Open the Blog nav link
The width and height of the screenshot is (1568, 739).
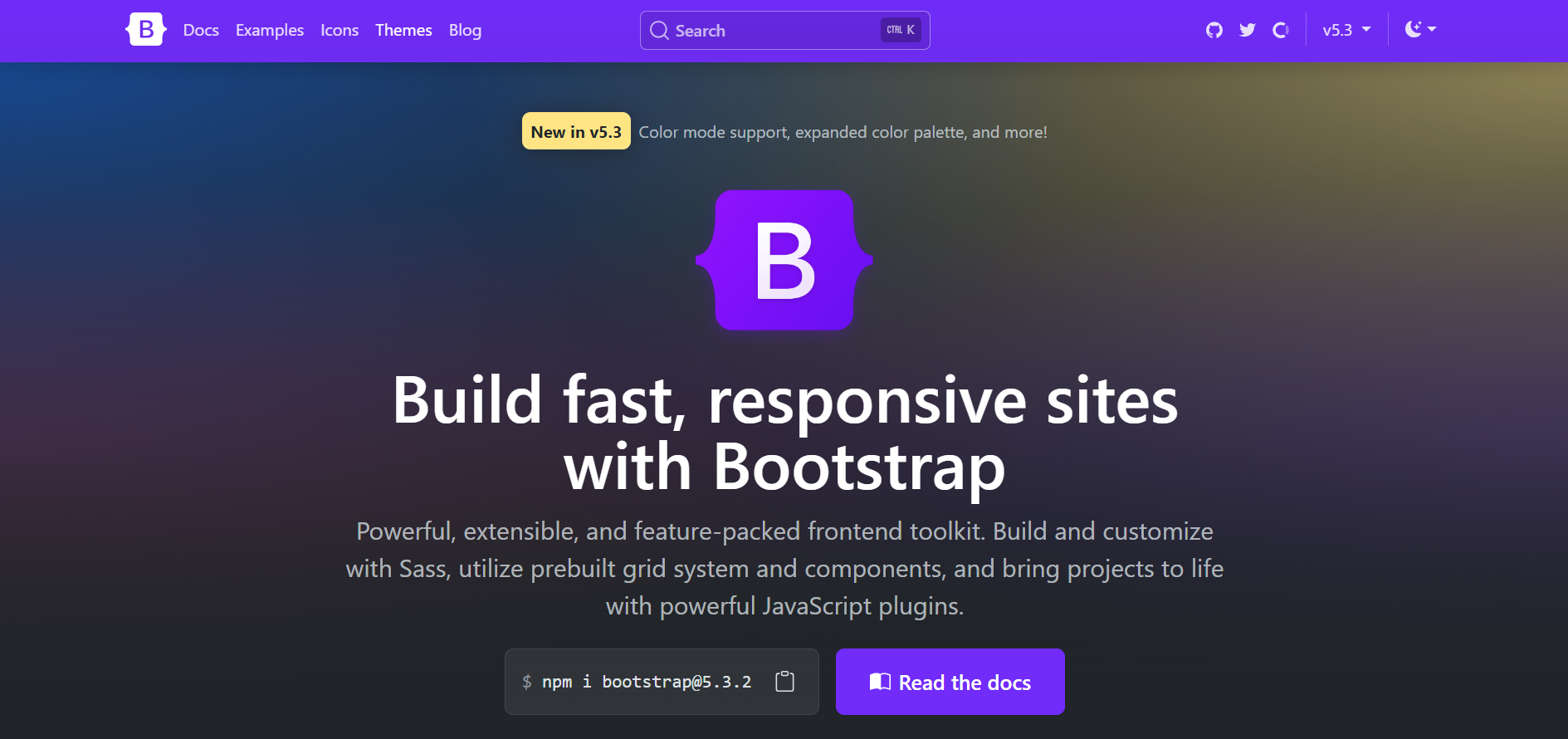click(465, 30)
